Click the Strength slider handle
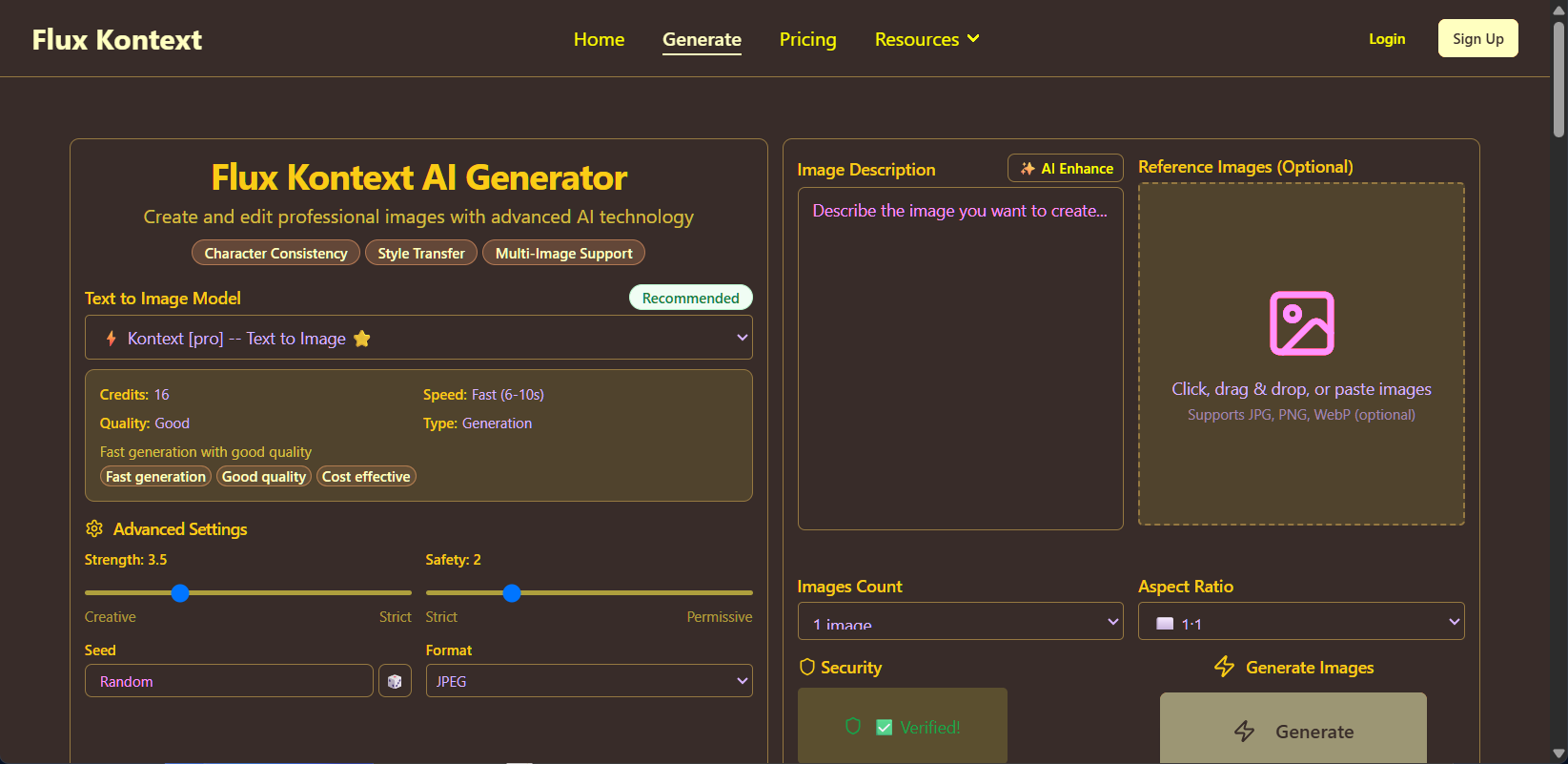 point(180,593)
